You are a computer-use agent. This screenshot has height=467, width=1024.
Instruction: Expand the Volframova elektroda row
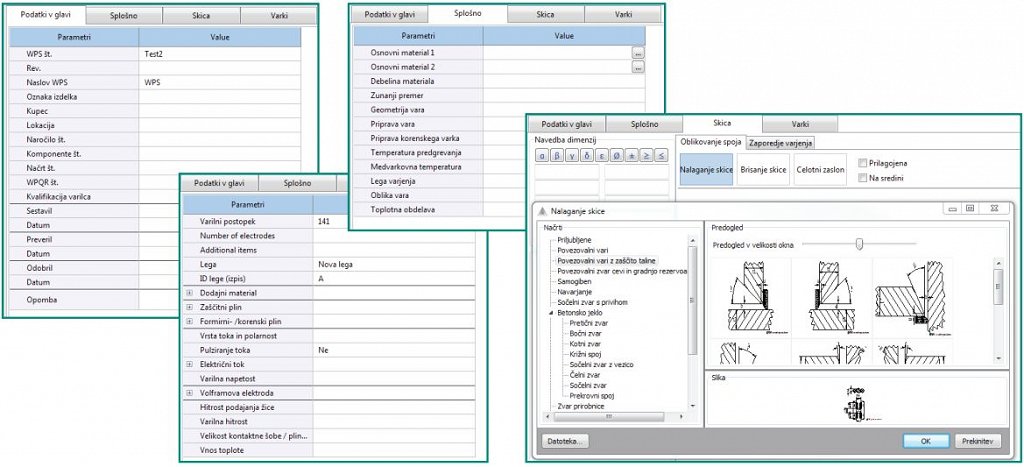190,394
